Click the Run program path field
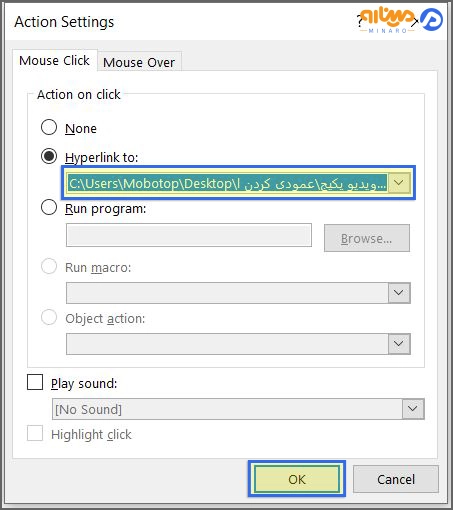The width and height of the screenshot is (453, 510). click(189, 235)
